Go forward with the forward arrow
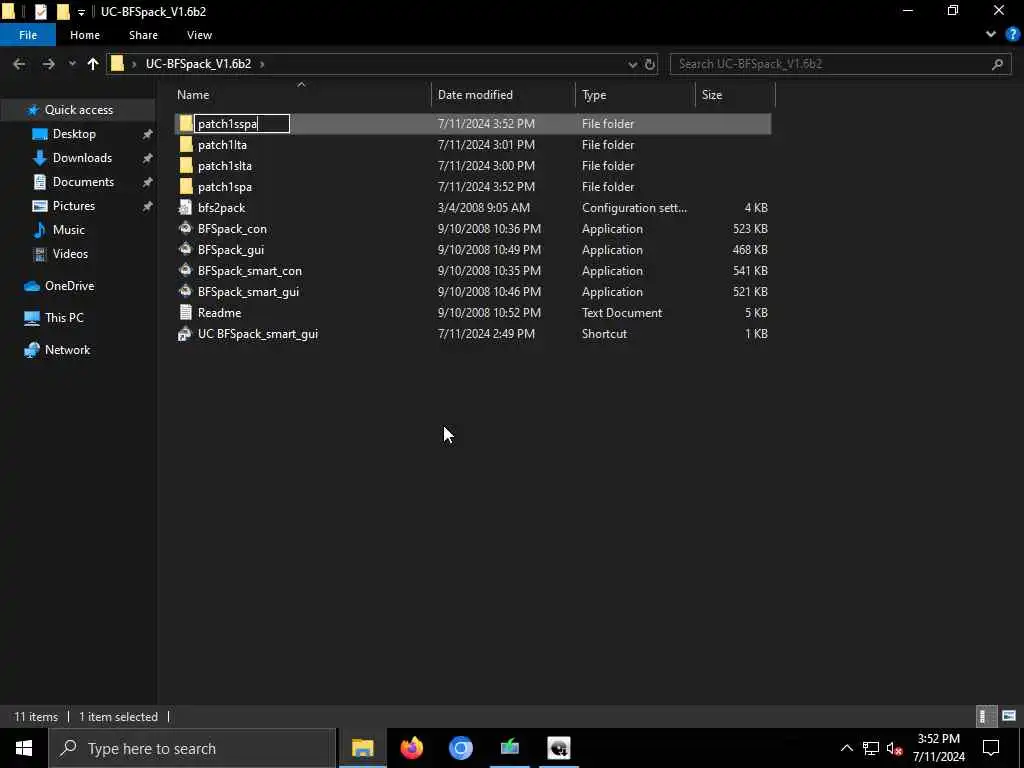The image size is (1024, 768). [48, 64]
